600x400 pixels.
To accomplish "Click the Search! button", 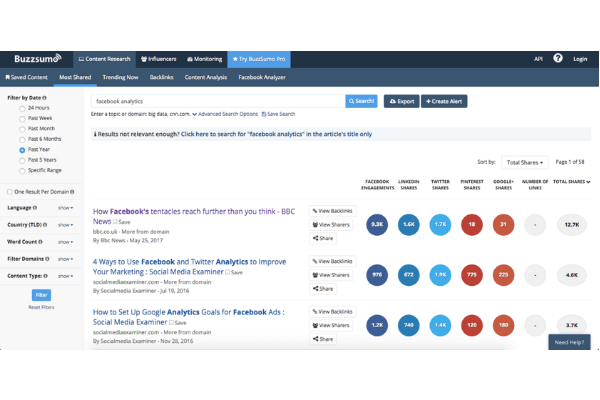I will [361, 101].
